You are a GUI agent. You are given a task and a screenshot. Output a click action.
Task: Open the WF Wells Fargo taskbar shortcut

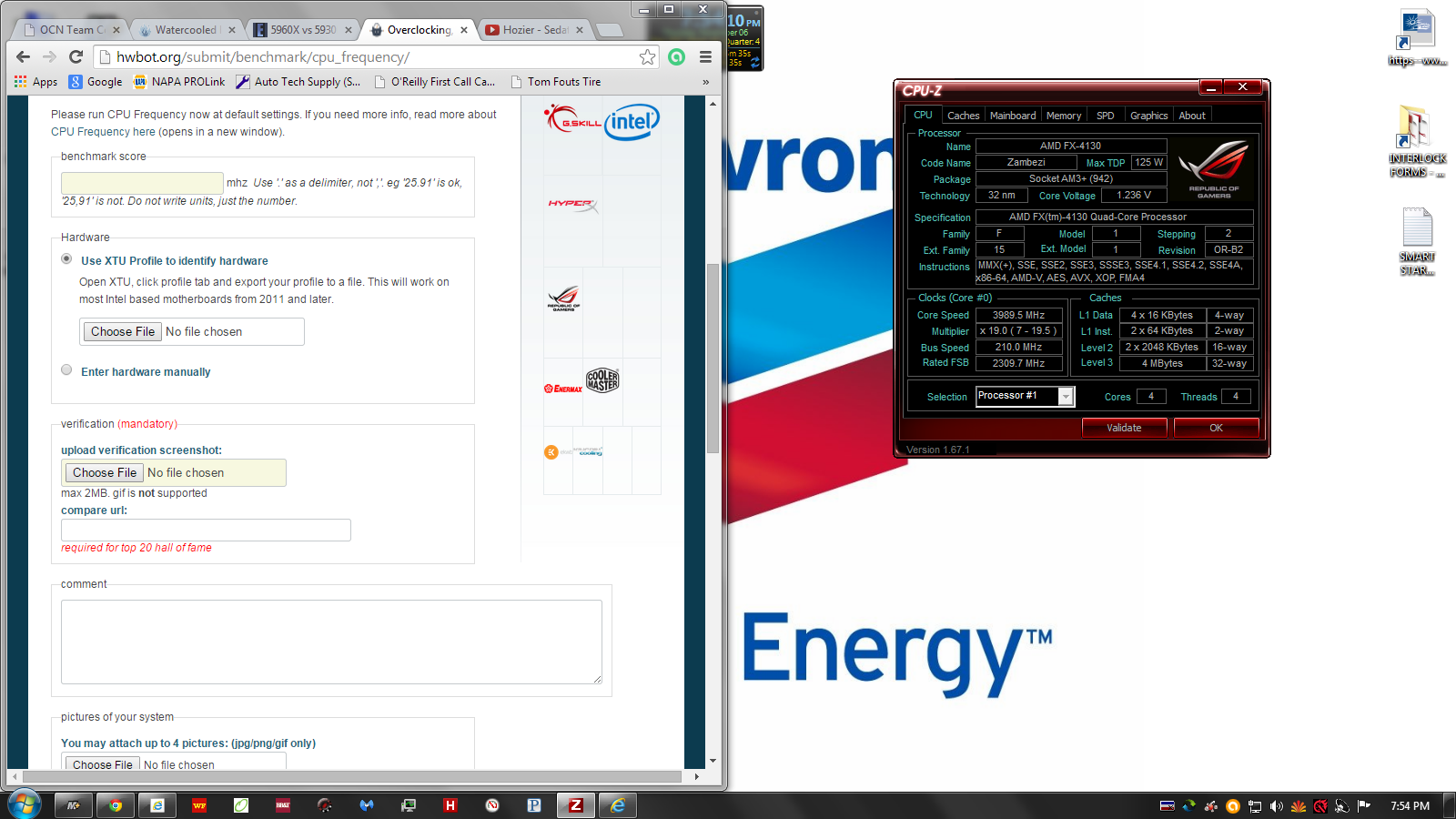tap(199, 805)
